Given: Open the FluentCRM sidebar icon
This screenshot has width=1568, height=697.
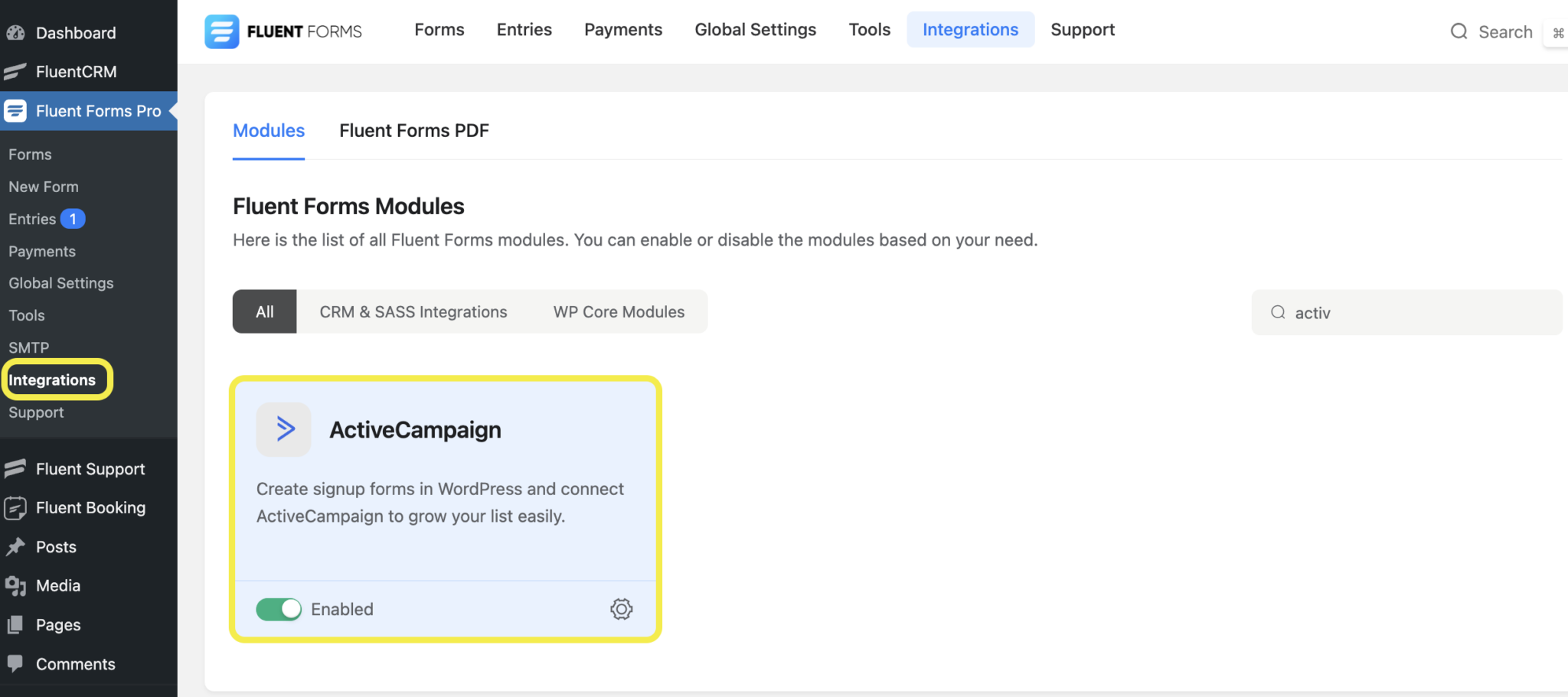Looking at the screenshot, I should (15, 71).
